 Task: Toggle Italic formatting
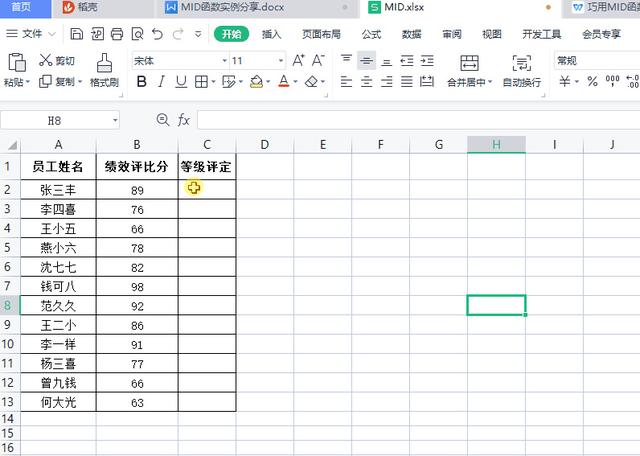point(161,82)
